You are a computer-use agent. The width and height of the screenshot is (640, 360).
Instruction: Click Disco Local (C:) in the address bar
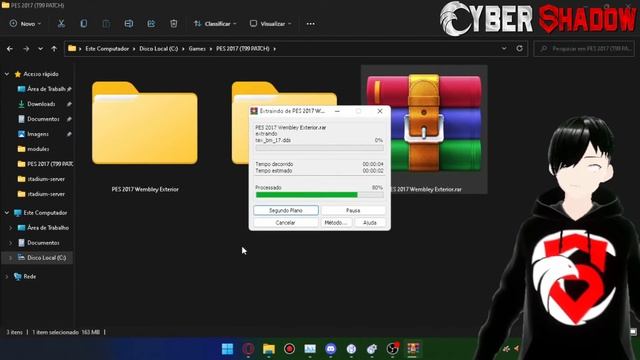point(159,49)
